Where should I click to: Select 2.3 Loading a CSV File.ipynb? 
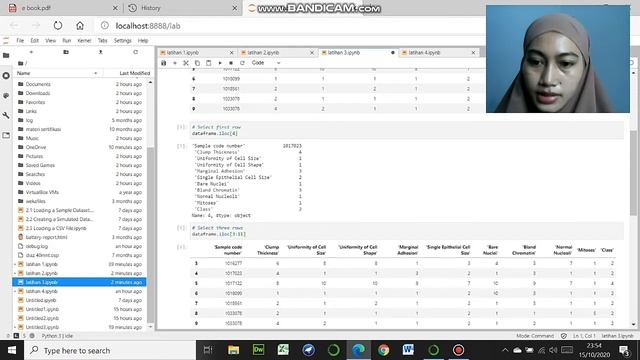80,228
